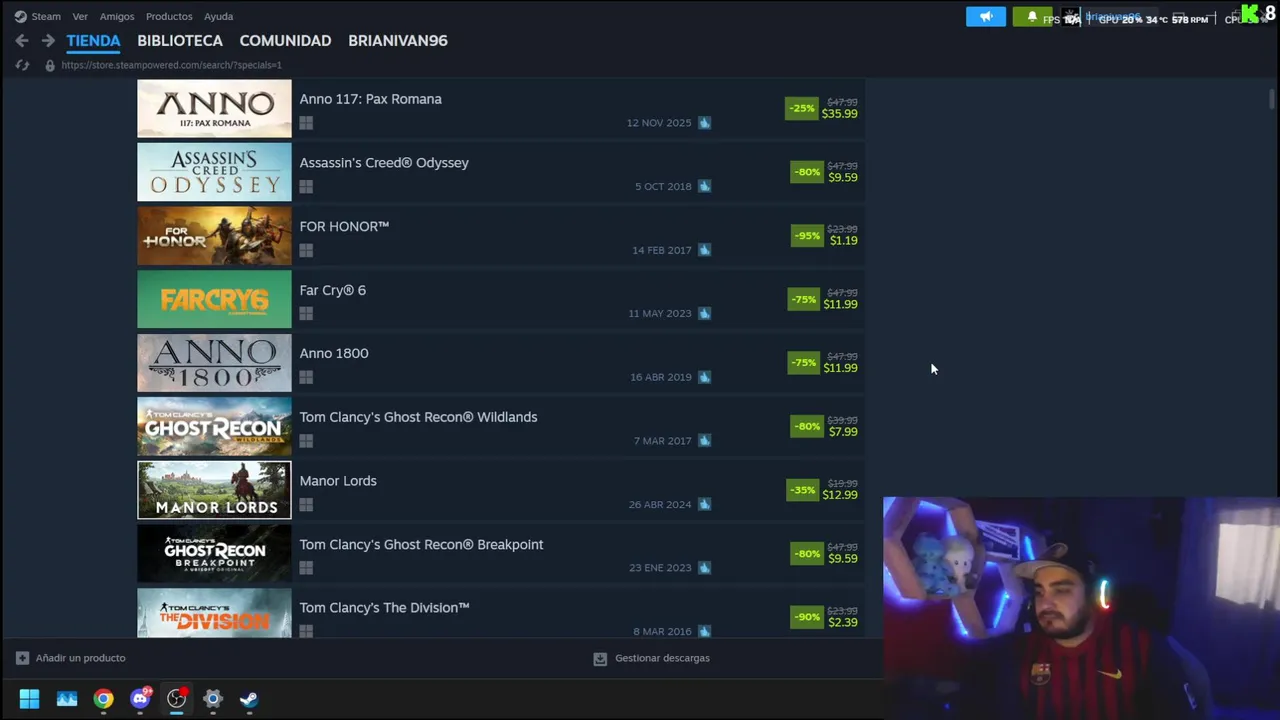Viewport: 1280px width, 720px height.
Task: Click the Anno 1800 thumbnail
Action: click(214, 363)
